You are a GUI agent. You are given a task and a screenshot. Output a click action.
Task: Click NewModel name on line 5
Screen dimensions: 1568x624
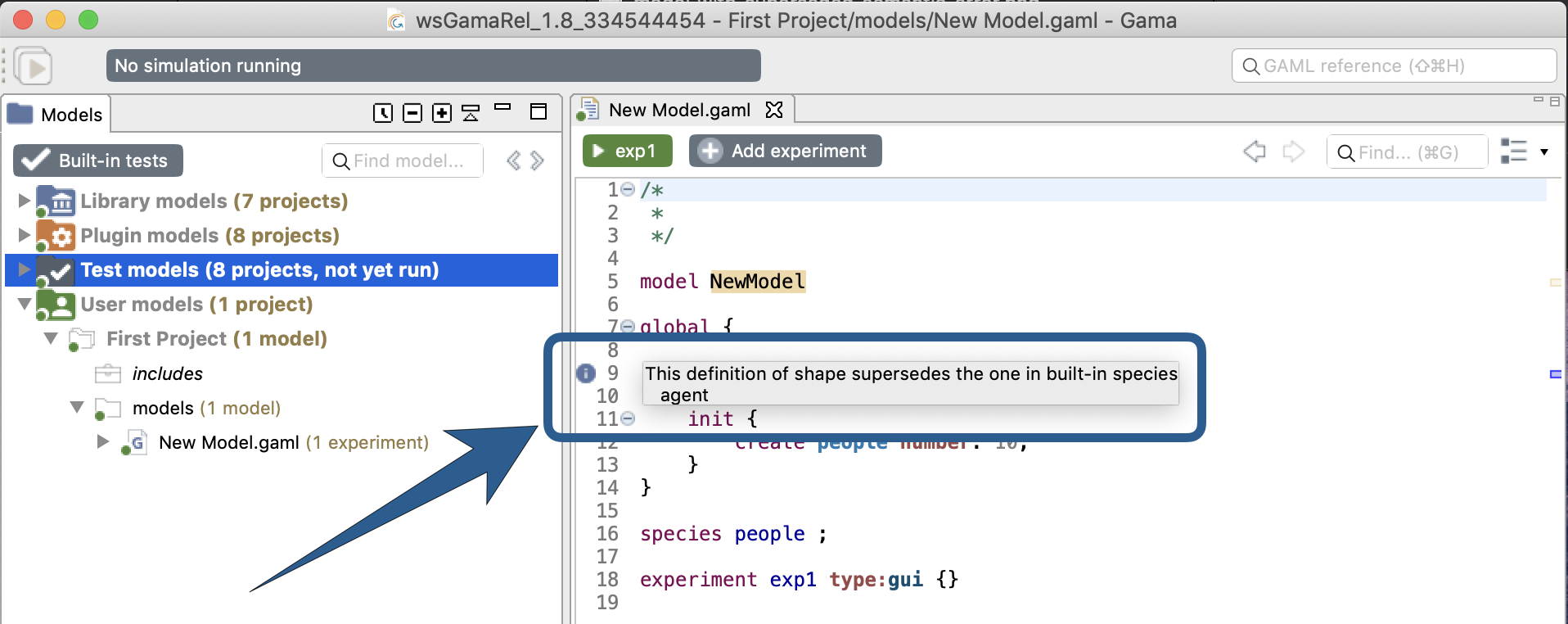758,281
